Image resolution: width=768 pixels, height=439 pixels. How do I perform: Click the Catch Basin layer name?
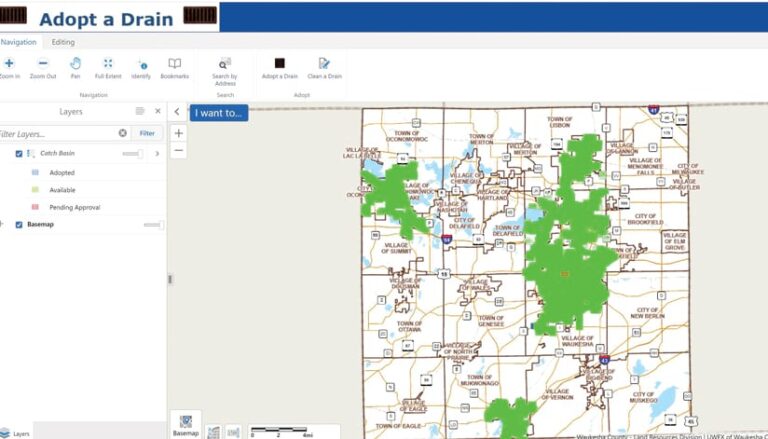(x=57, y=153)
